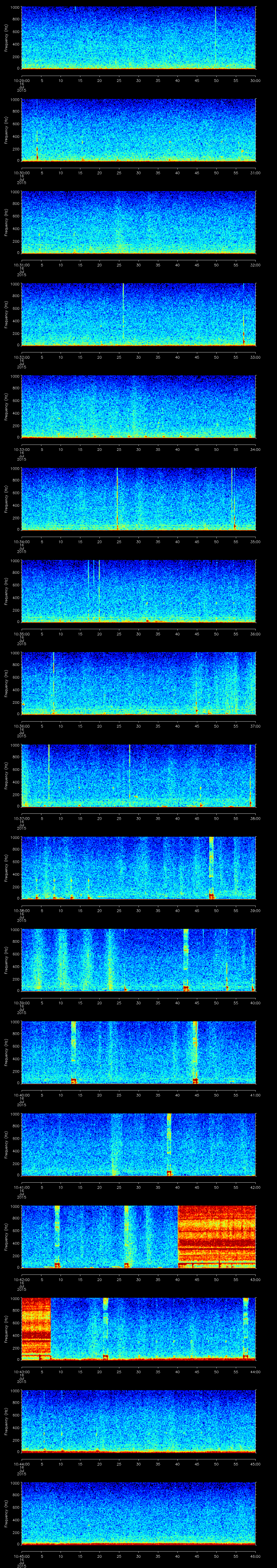Select the red broadband noise block in 10:43 spectrogram
Screen dimensions: 277x1568
tap(36, 1329)
